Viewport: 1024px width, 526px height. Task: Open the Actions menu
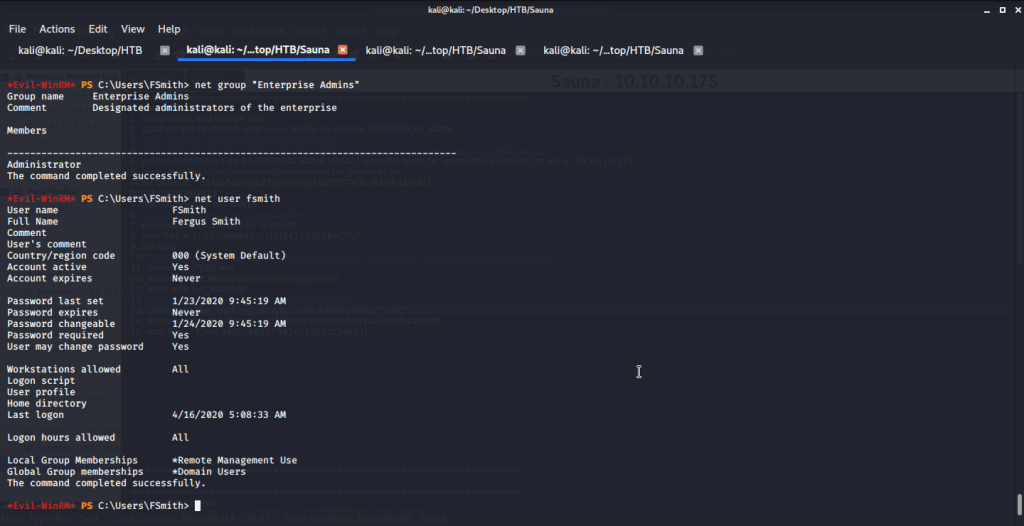pyautogui.click(x=57, y=29)
